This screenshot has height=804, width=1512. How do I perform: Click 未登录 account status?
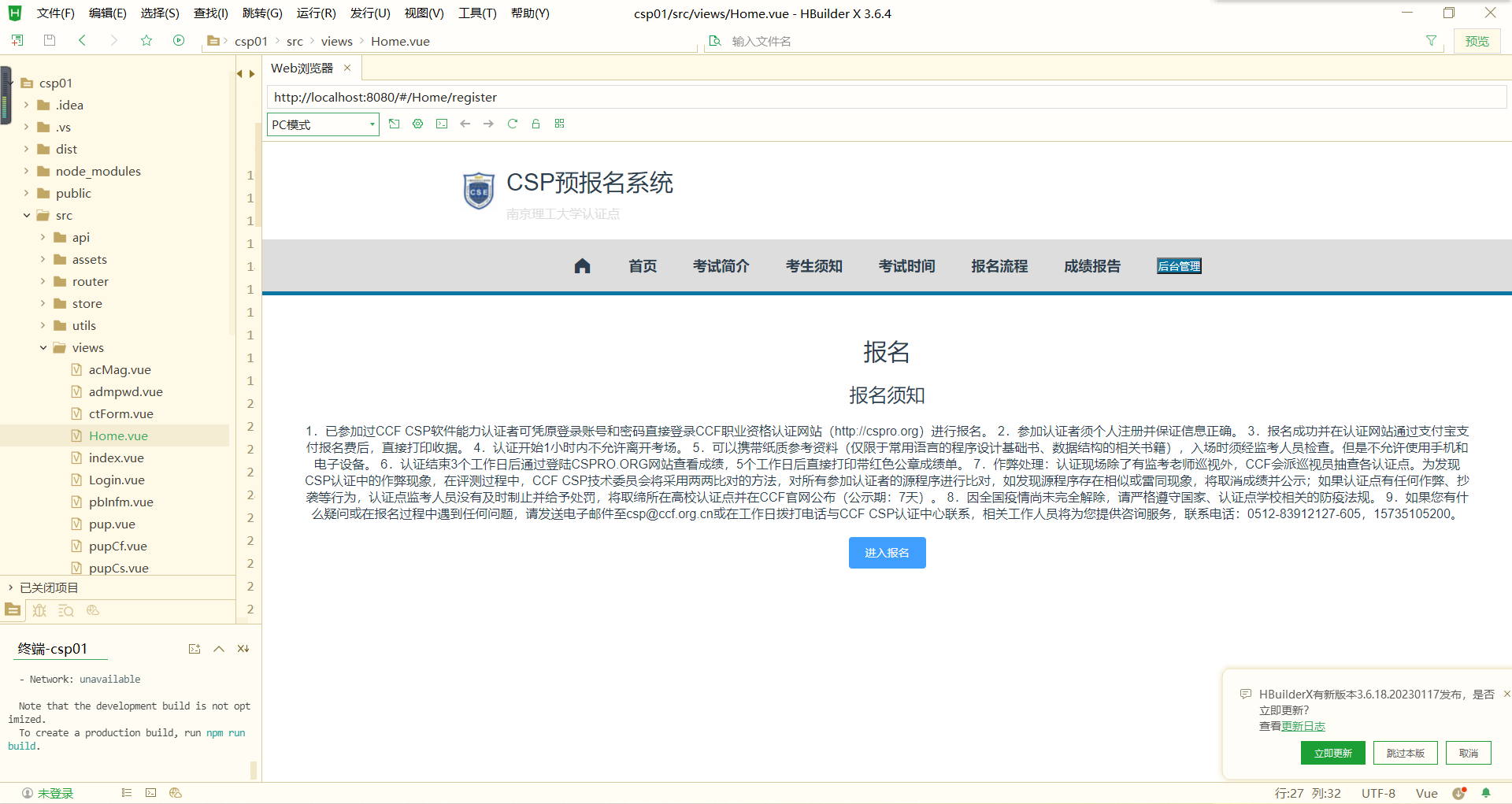(x=47, y=793)
